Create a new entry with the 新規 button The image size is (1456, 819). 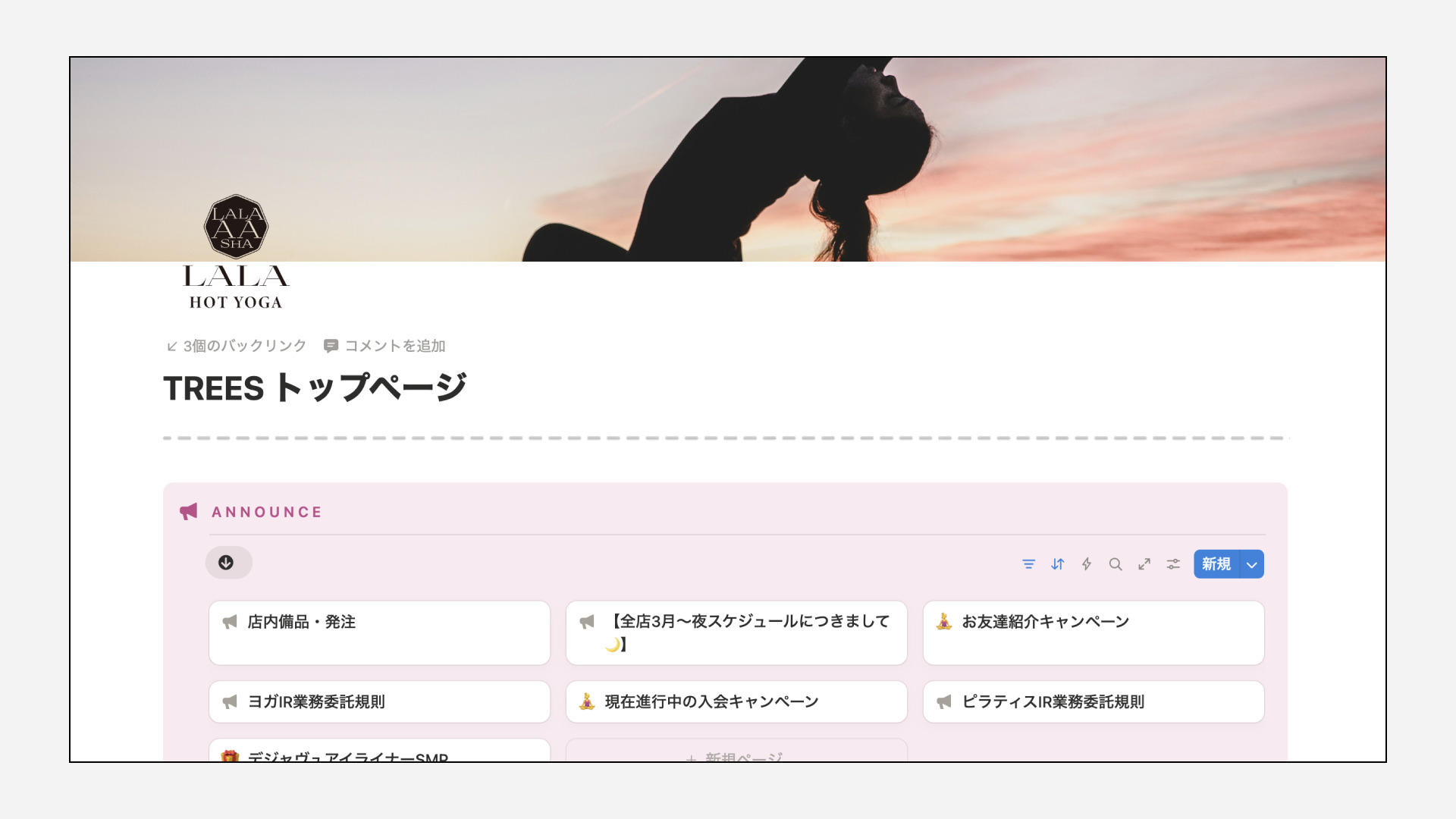[x=1215, y=564]
